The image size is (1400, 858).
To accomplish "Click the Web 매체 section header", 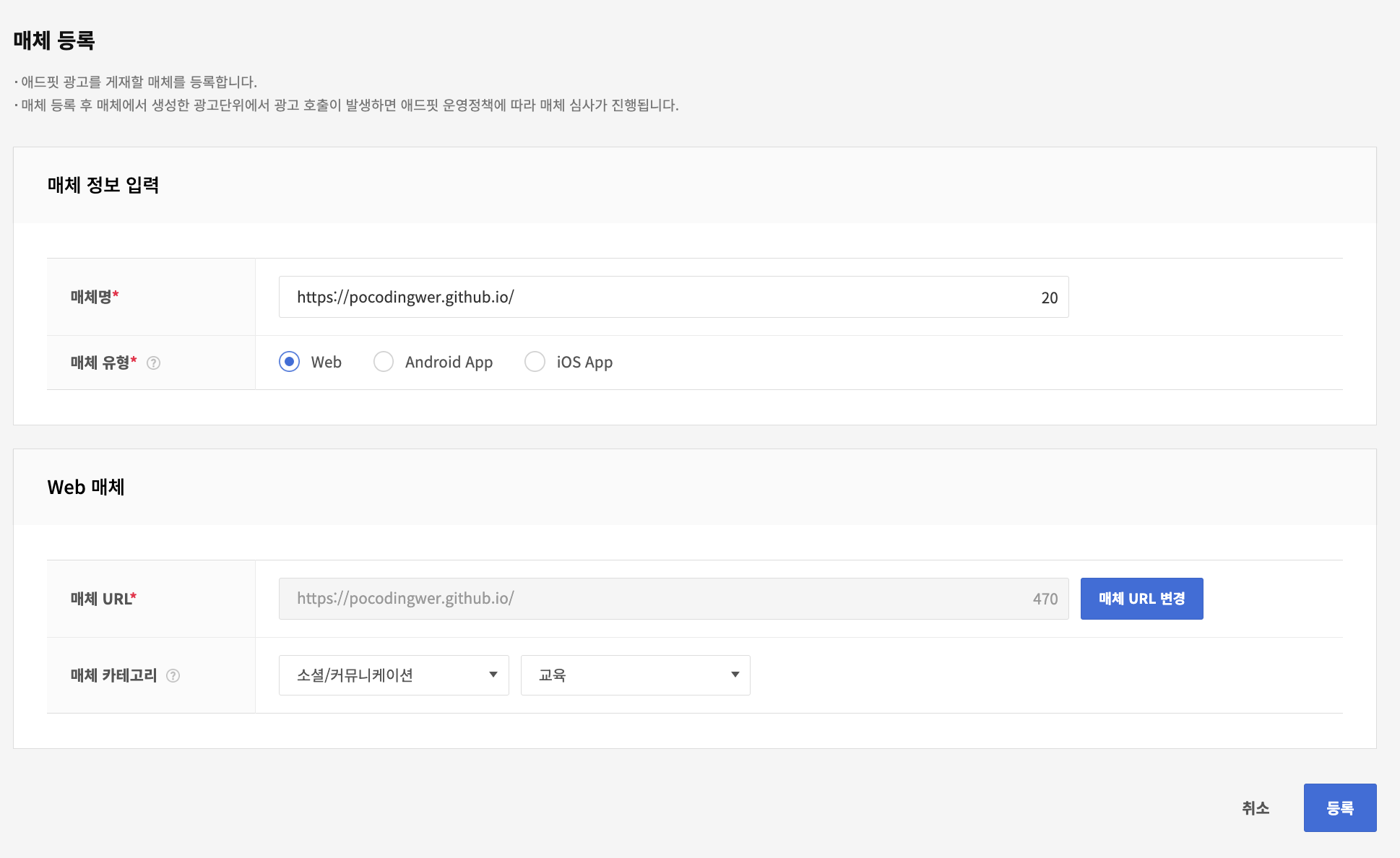I will click(86, 487).
